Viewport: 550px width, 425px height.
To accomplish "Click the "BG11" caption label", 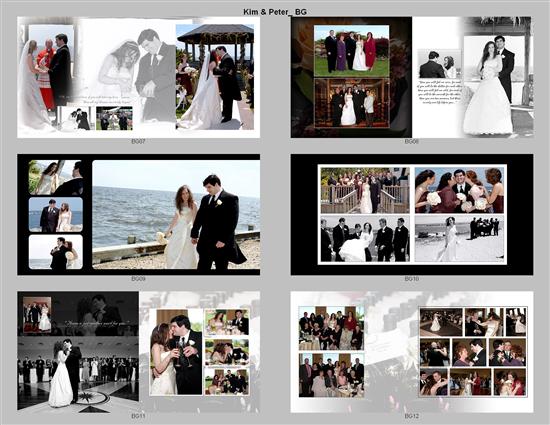I will (138, 416).
